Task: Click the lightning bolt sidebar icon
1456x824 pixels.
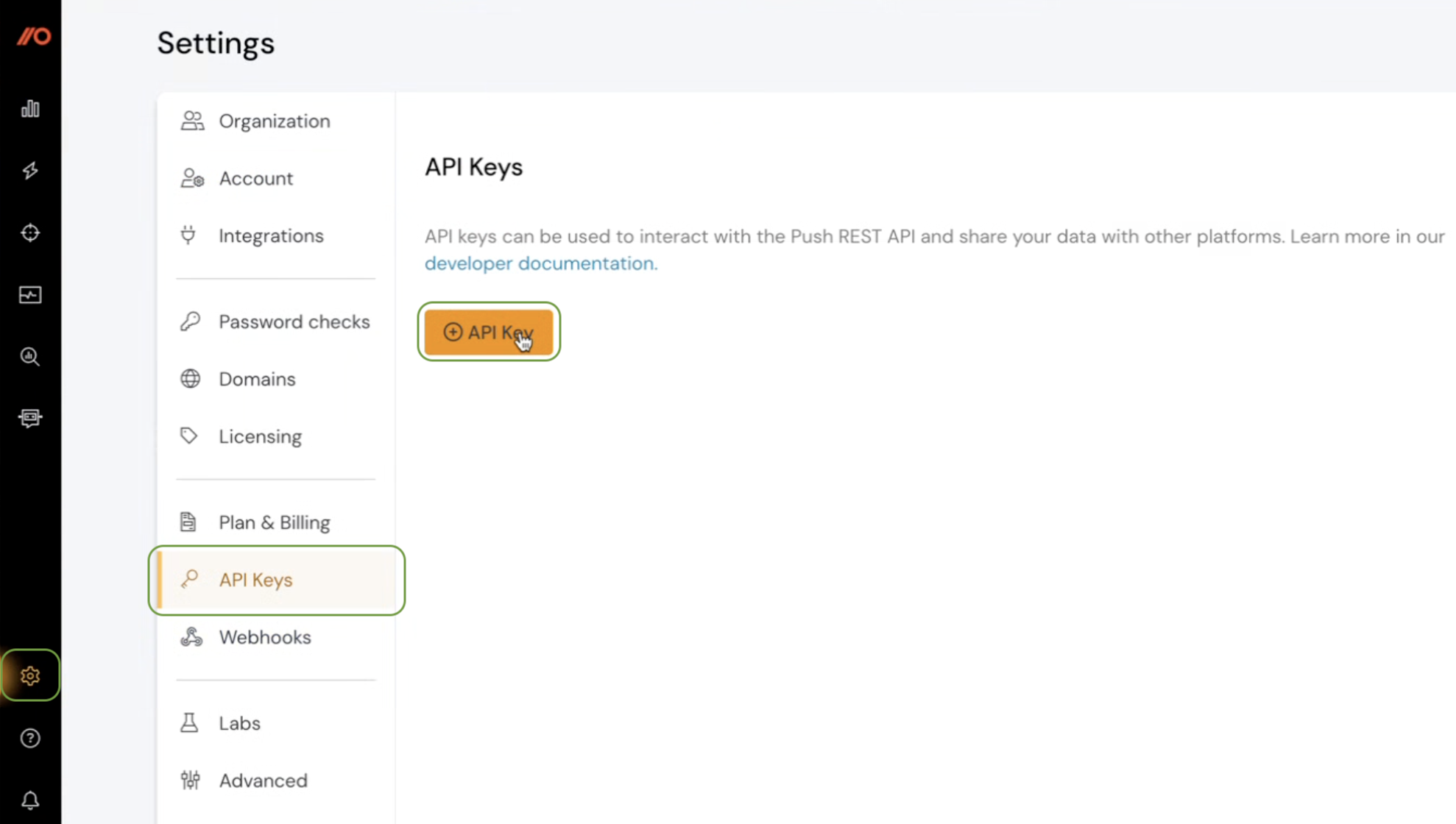Action: [x=30, y=171]
